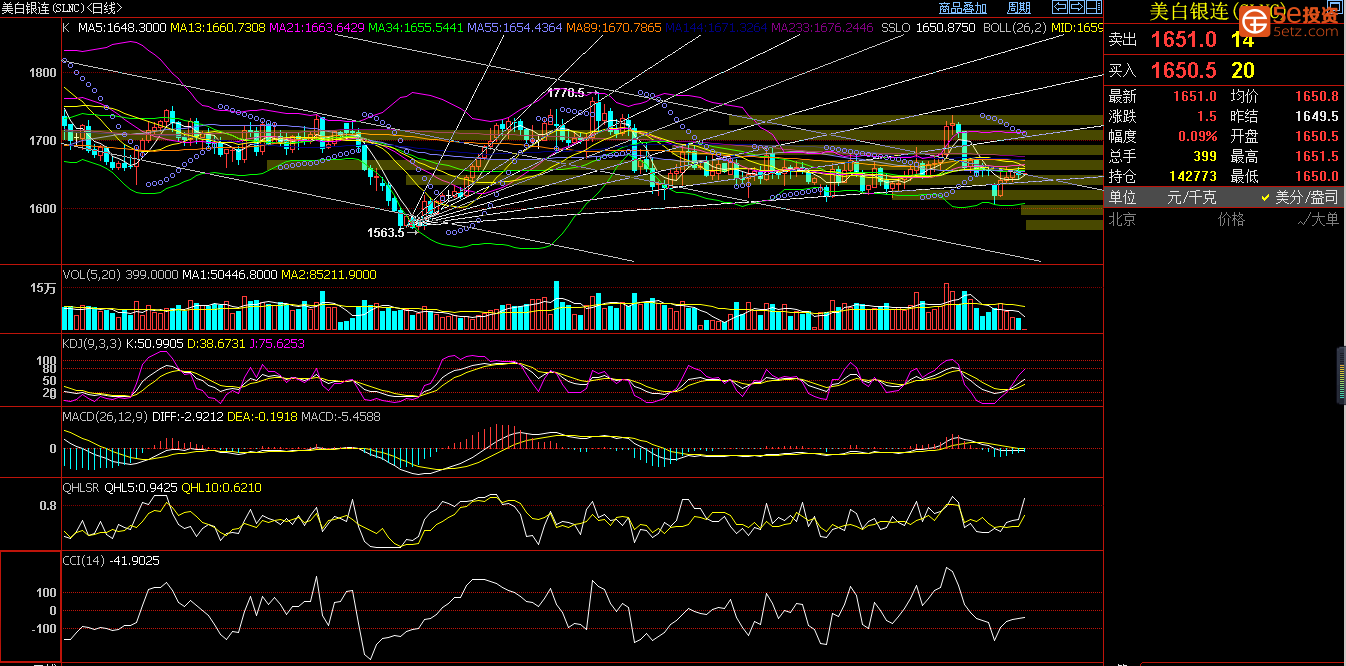Click the DIFF:-2.9212 MACD value label

click(x=188, y=416)
